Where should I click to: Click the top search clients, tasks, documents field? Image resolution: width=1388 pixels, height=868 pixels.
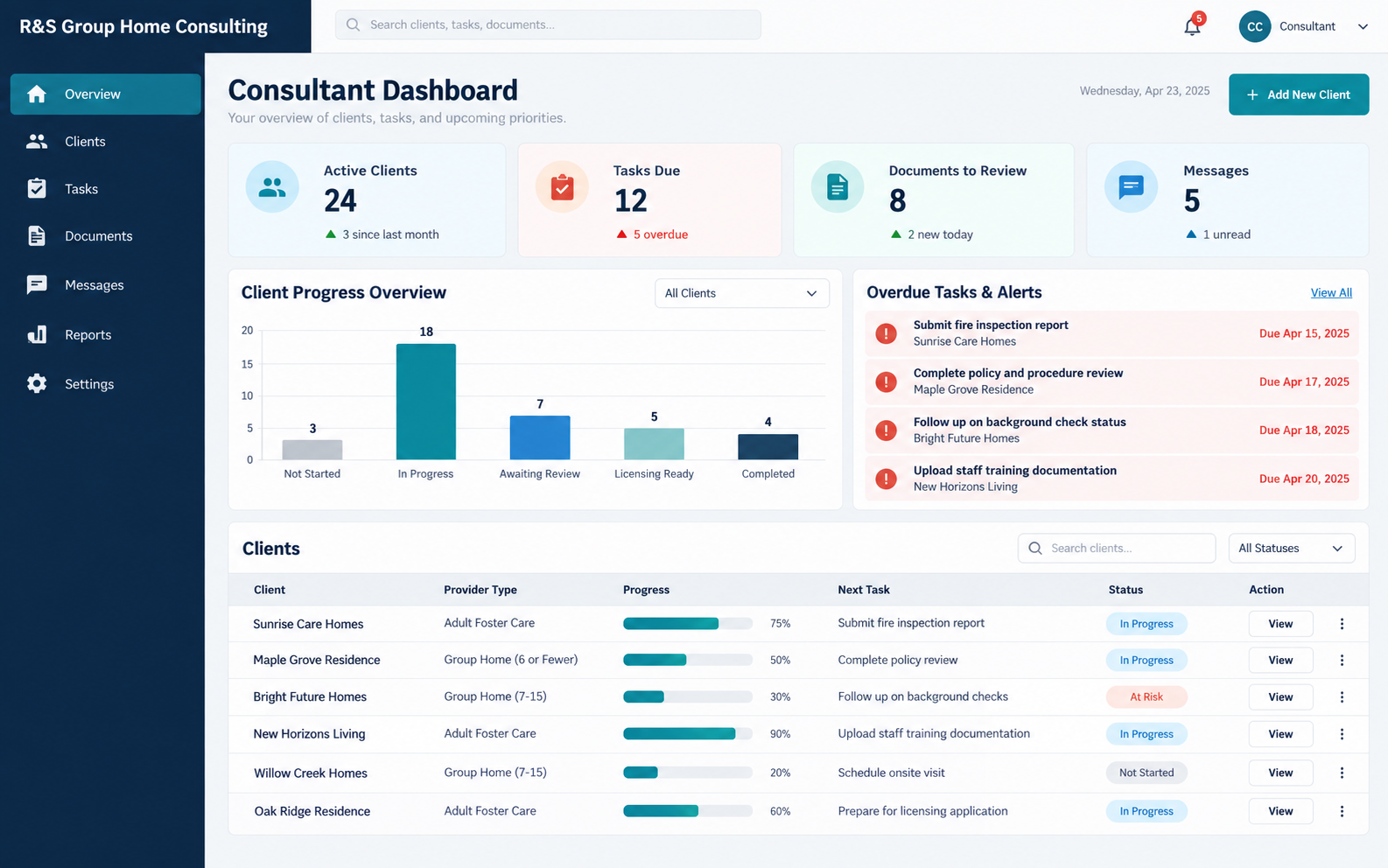[548, 24]
